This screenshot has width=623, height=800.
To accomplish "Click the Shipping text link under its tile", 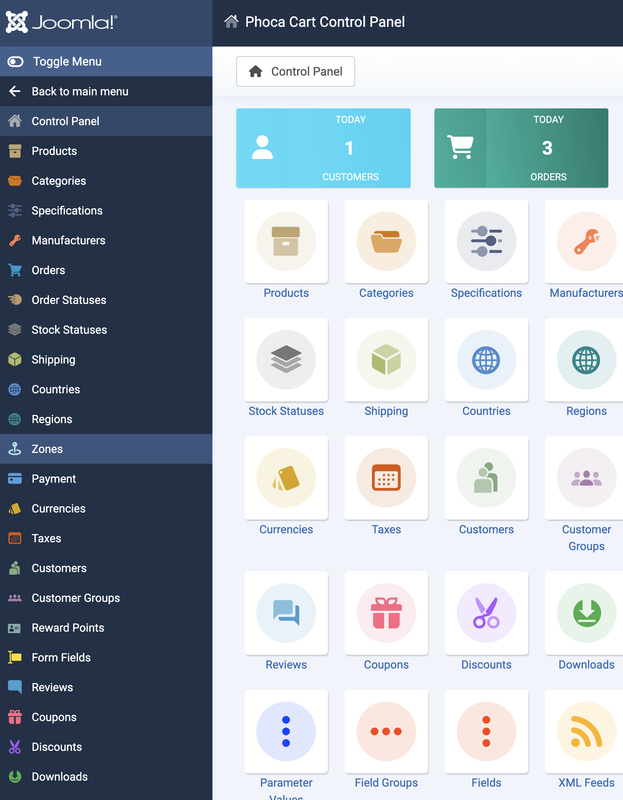I will (x=386, y=411).
